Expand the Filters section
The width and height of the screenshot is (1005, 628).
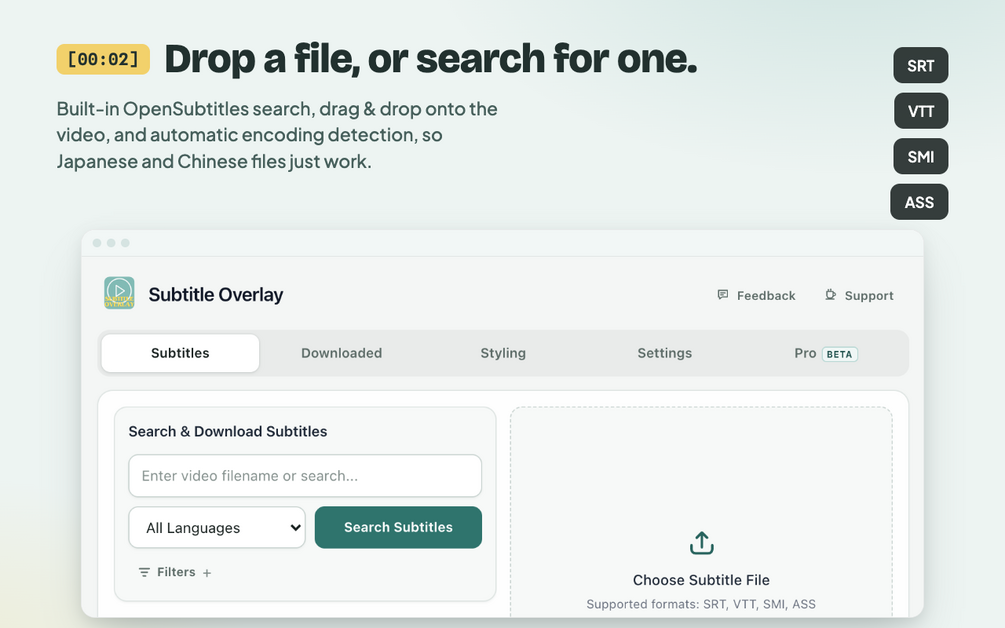[x=175, y=572]
